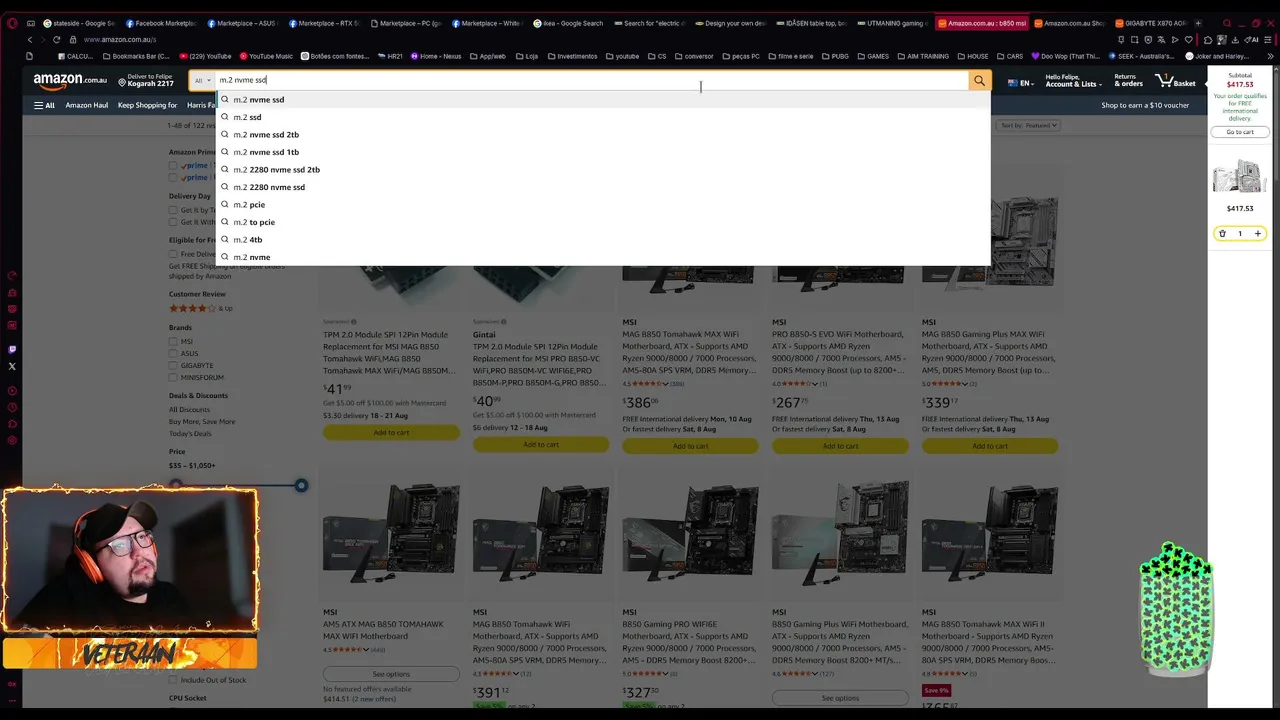Open the Deliver to Felipe Kogarah 2217 location
This screenshot has width=1280, height=720.
coord(146,80)
